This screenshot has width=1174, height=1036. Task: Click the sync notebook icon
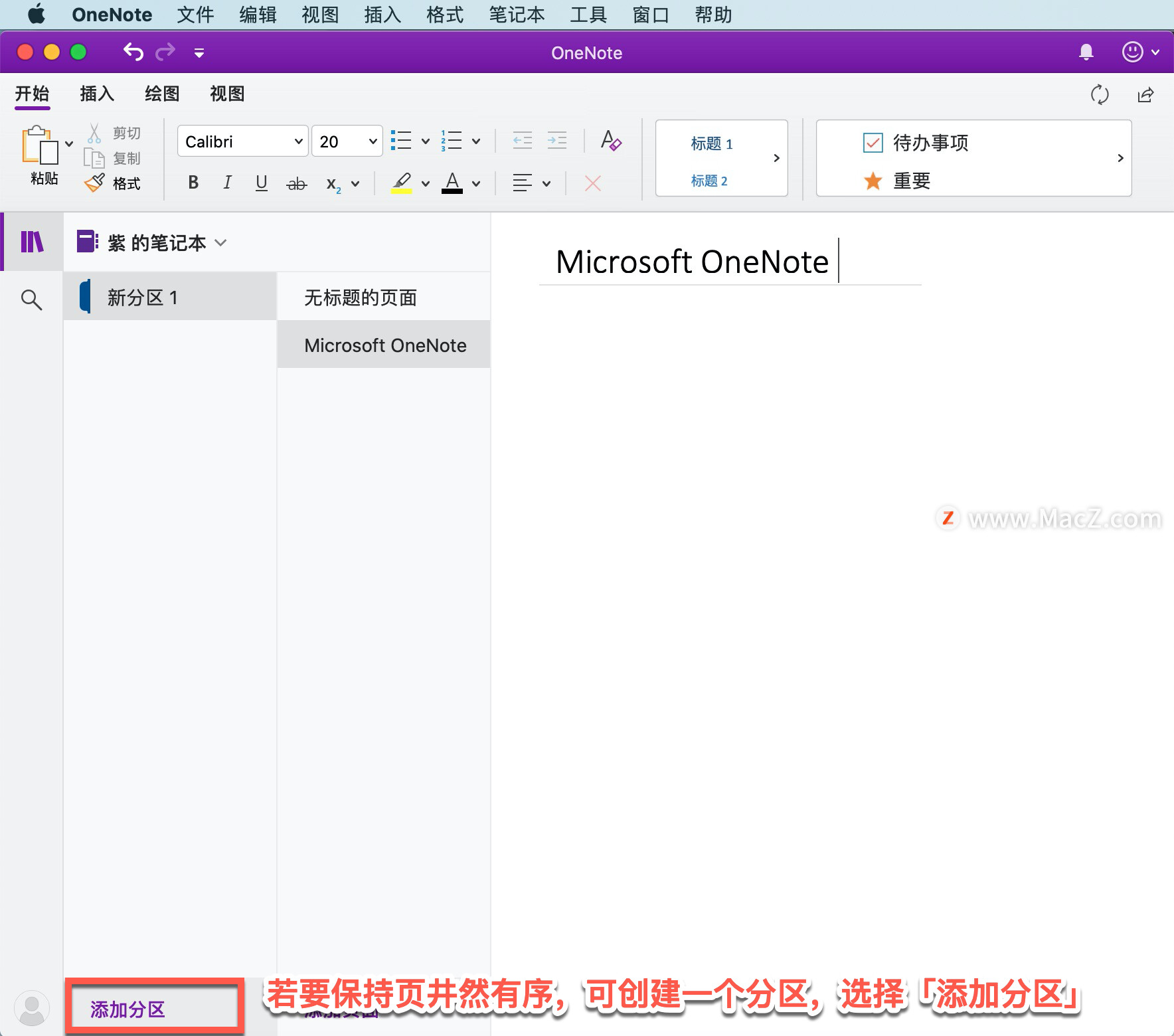click(1100, 94)
